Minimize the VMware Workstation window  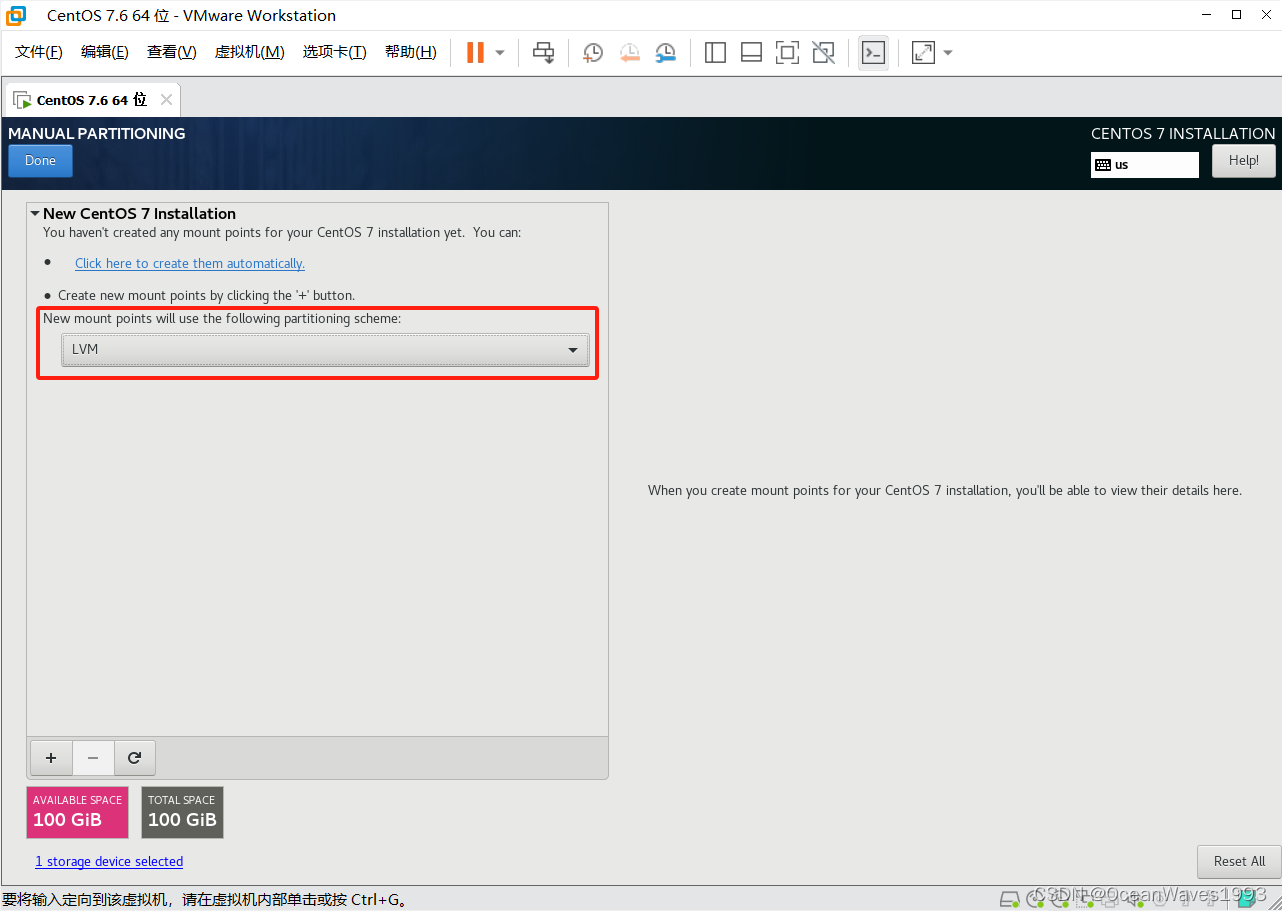pos(1208,15)
